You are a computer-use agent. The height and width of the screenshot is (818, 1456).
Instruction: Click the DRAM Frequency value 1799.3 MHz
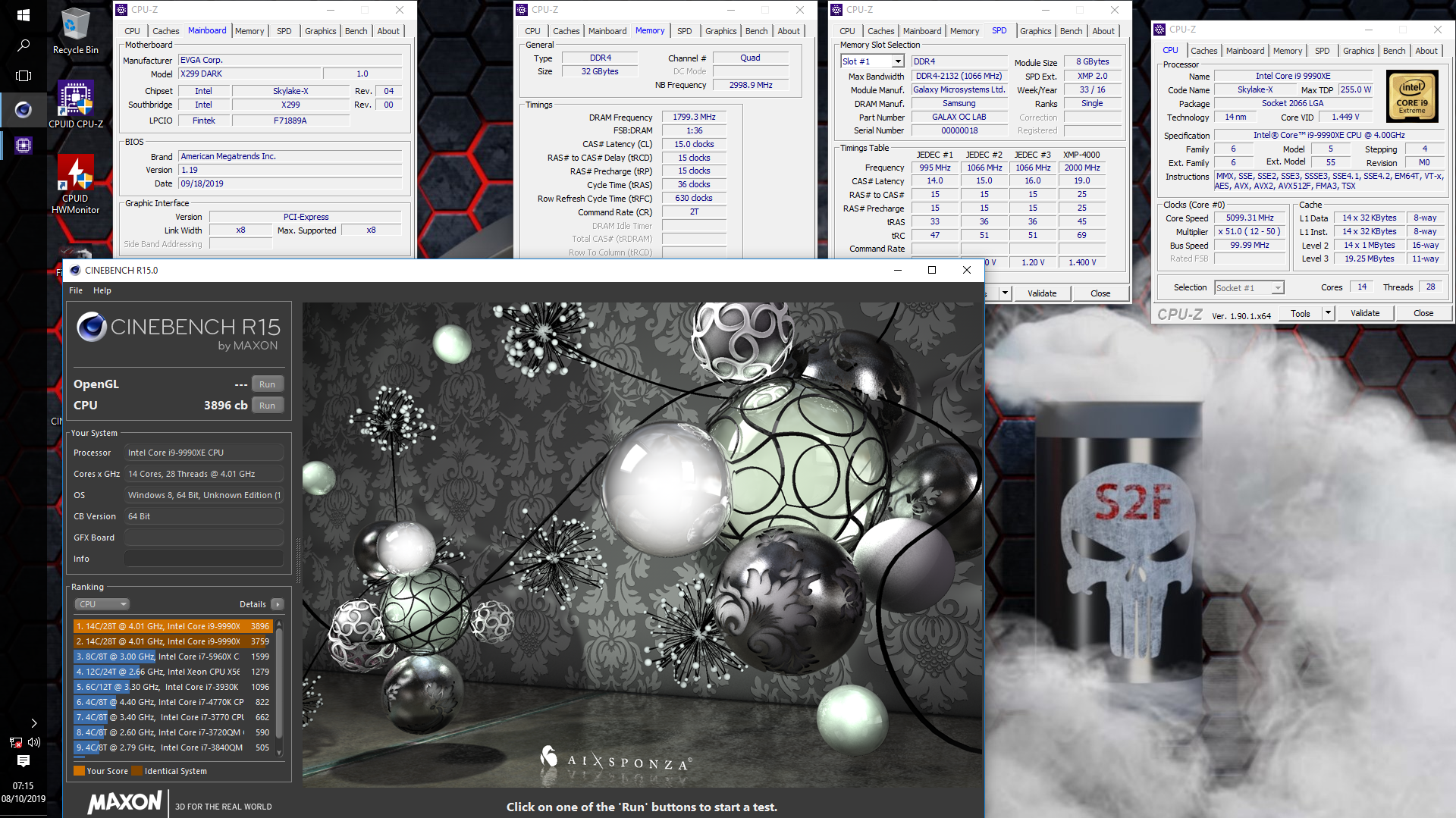[x=694, y=118]
